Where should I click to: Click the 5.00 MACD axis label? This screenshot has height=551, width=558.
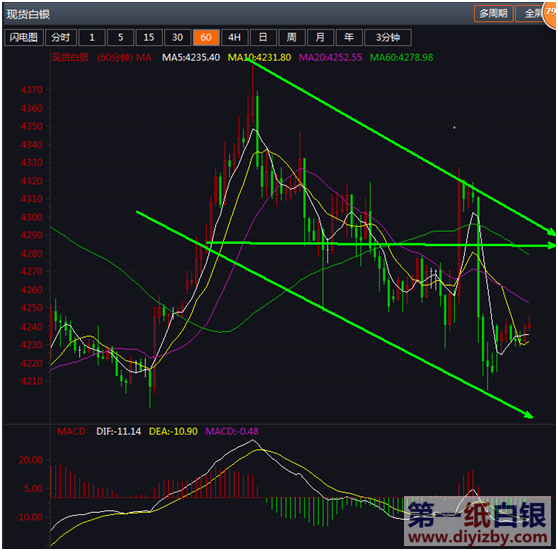(x=33, y=488)
